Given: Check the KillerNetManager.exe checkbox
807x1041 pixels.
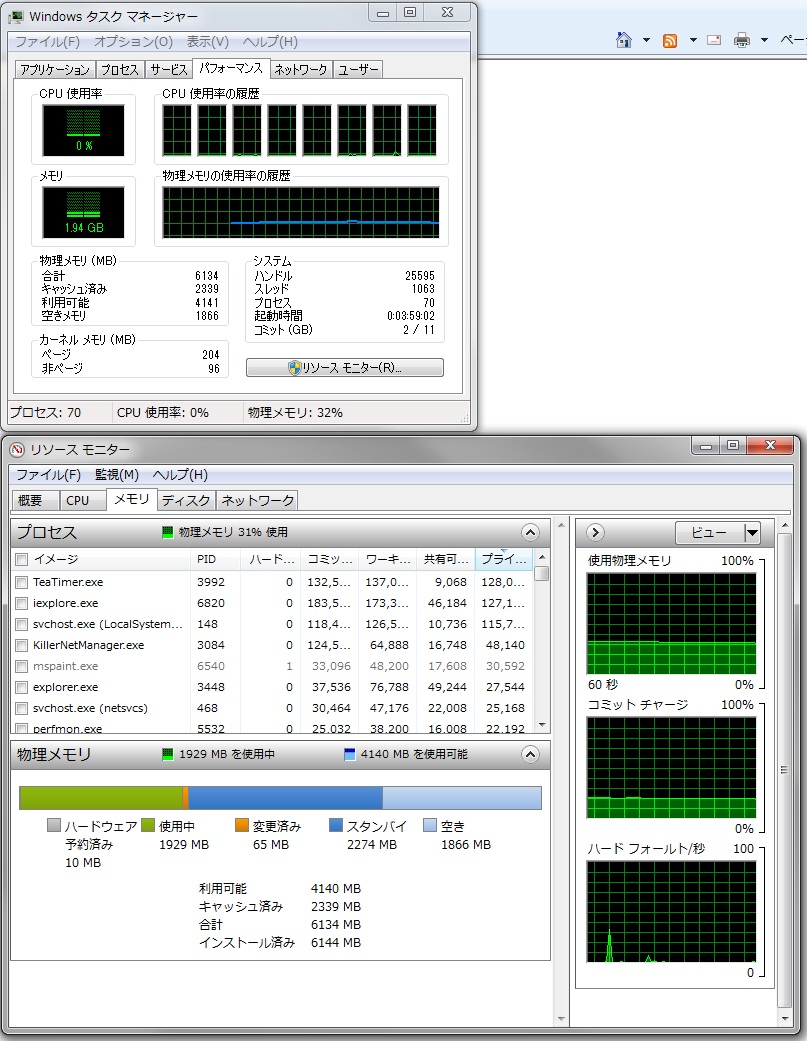Looking at the screenshot, I should point(21,645).
